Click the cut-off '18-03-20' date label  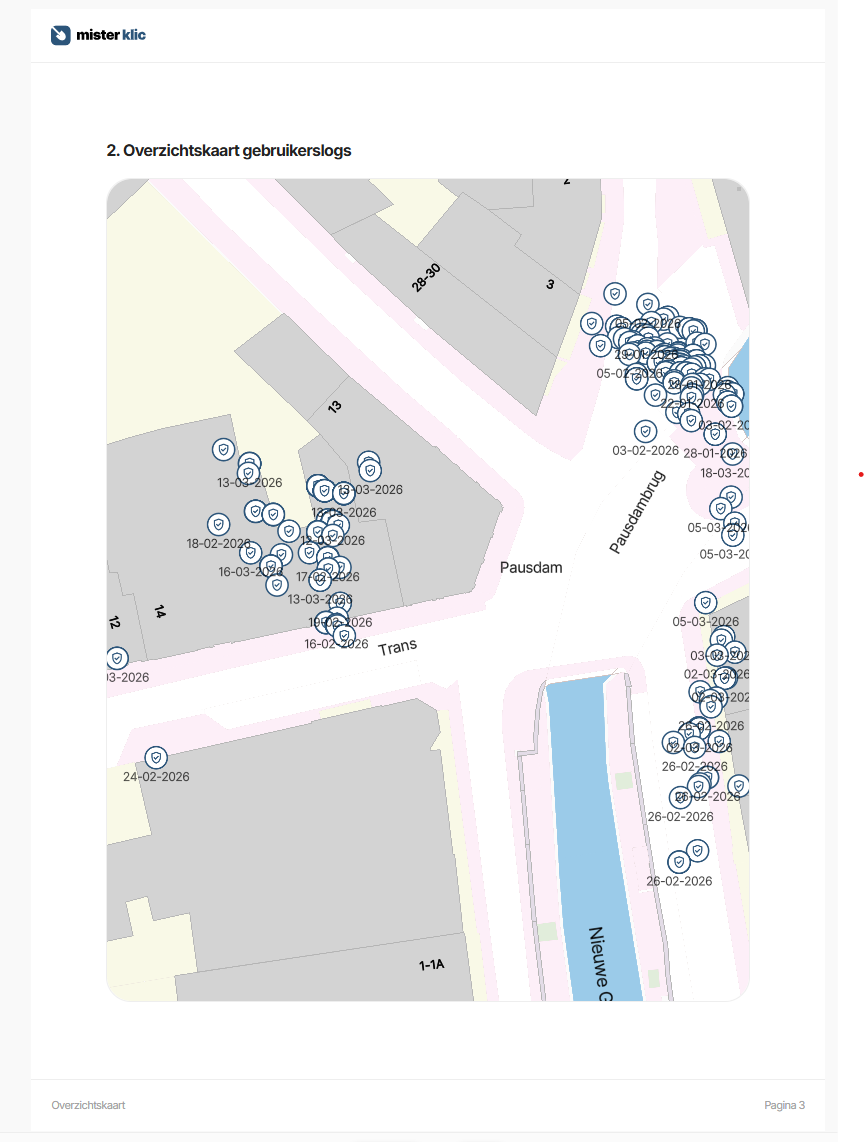pos(724,473)
